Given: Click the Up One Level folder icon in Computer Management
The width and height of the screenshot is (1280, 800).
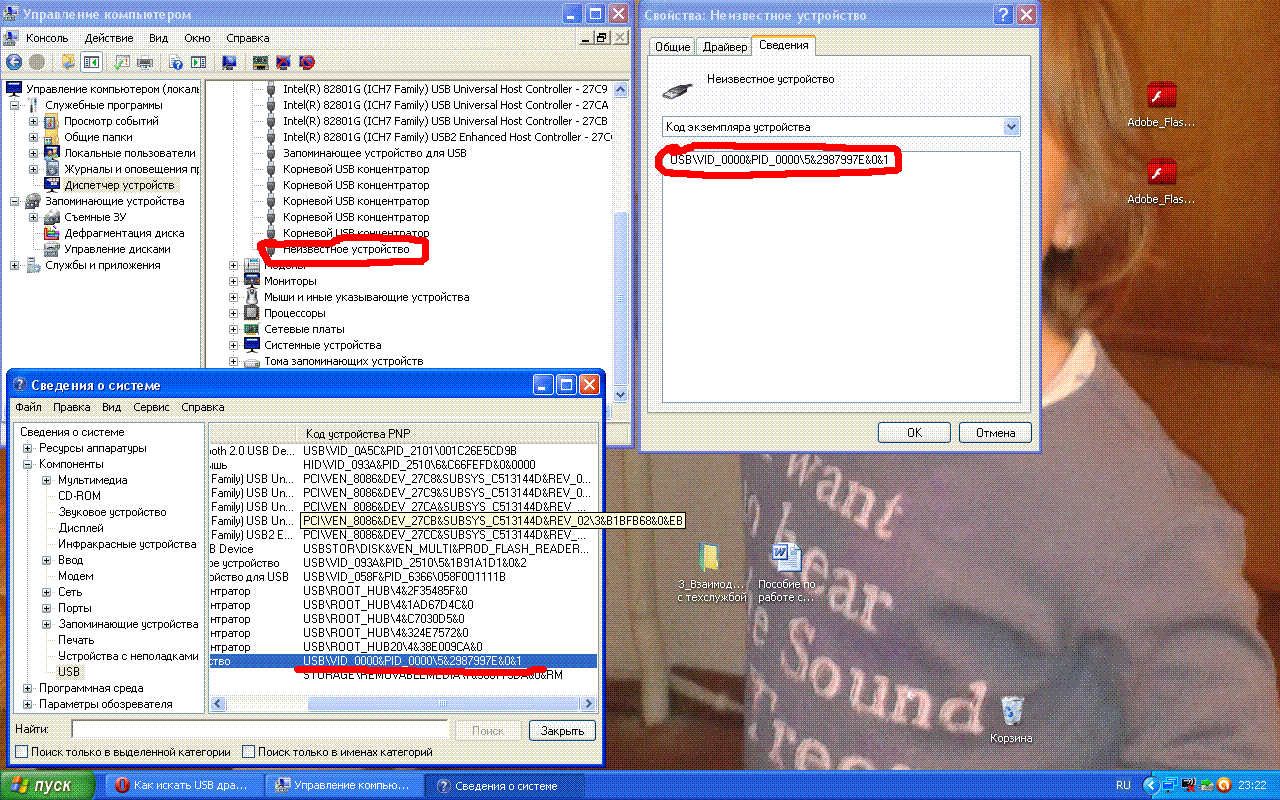Looking at the screenshot, I should (x=68, y=62).
